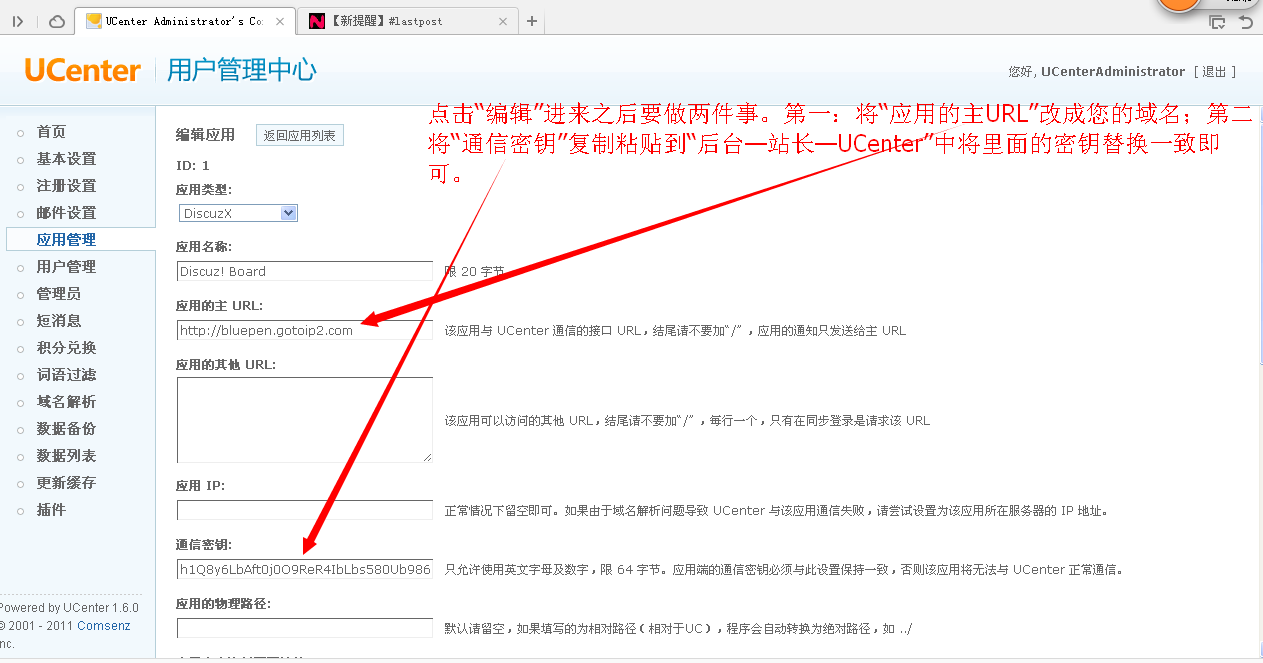Go to 域名解析 in the left menu
Viewport: 1263px width, 663px height.
[66, 402]
